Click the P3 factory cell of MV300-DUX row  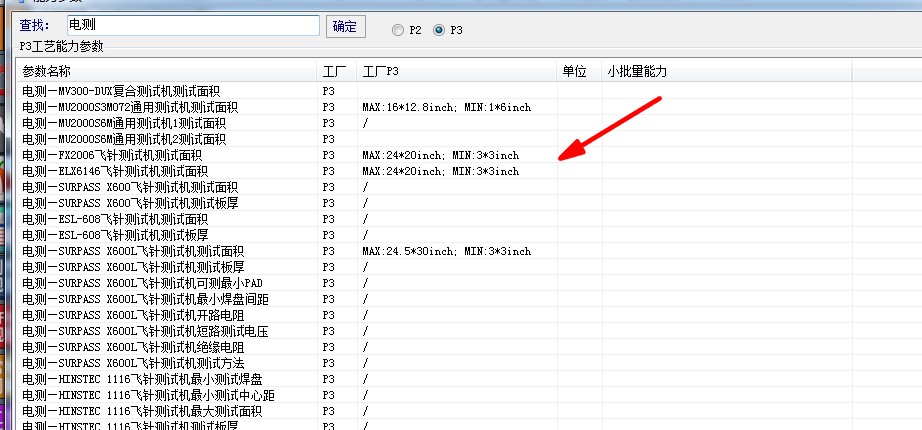point(328,91)
